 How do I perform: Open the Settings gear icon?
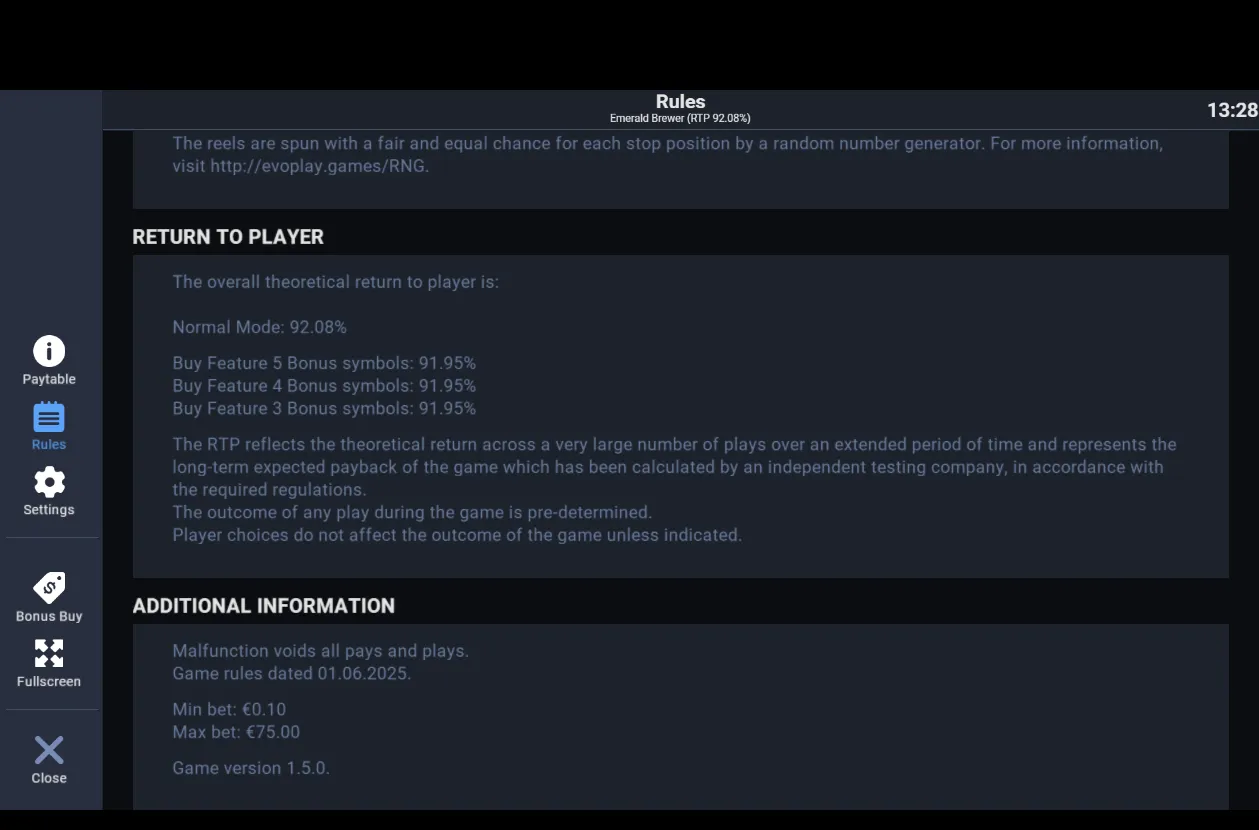coord(49,482)
